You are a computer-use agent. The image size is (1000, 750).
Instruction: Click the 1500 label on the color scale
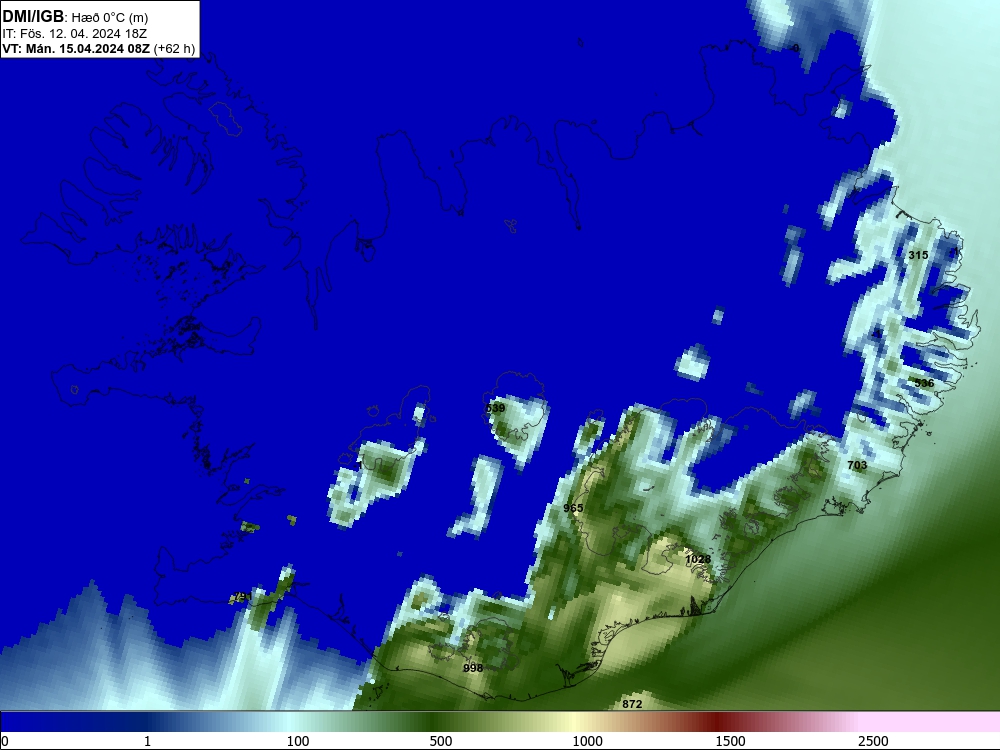point(730,741)
